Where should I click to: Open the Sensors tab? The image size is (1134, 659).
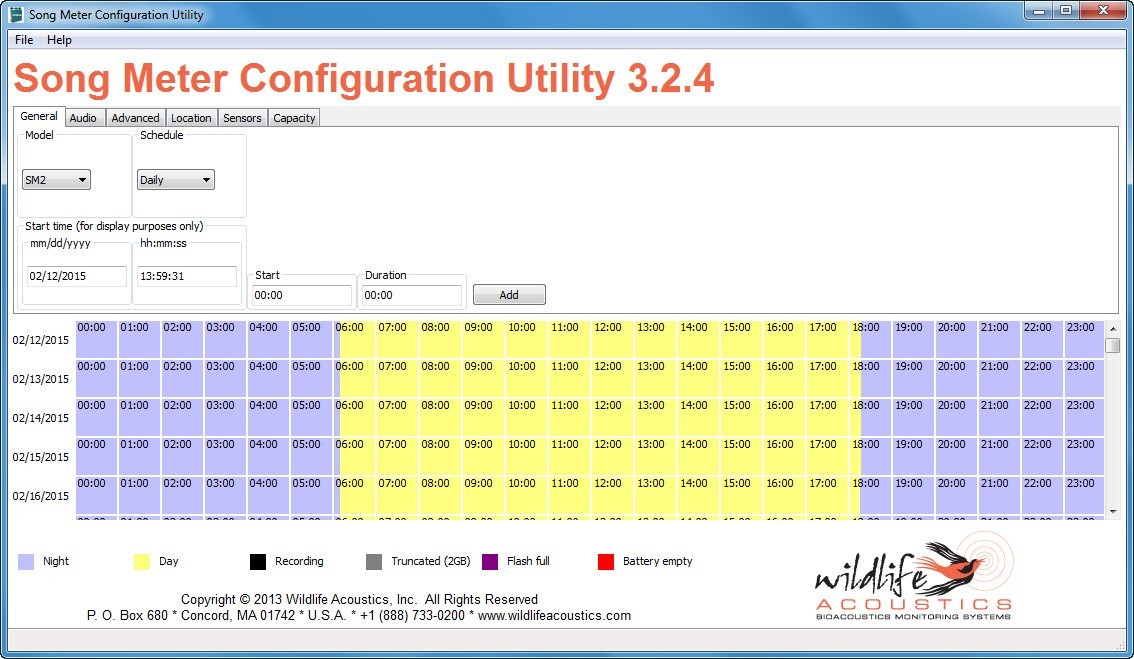(x=242, y=117)
